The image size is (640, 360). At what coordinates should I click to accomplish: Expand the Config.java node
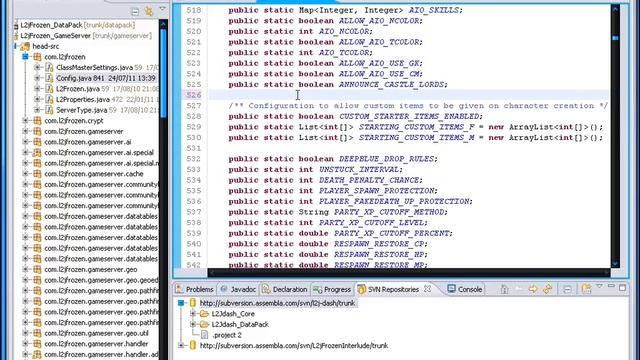(x=37, y=78)
